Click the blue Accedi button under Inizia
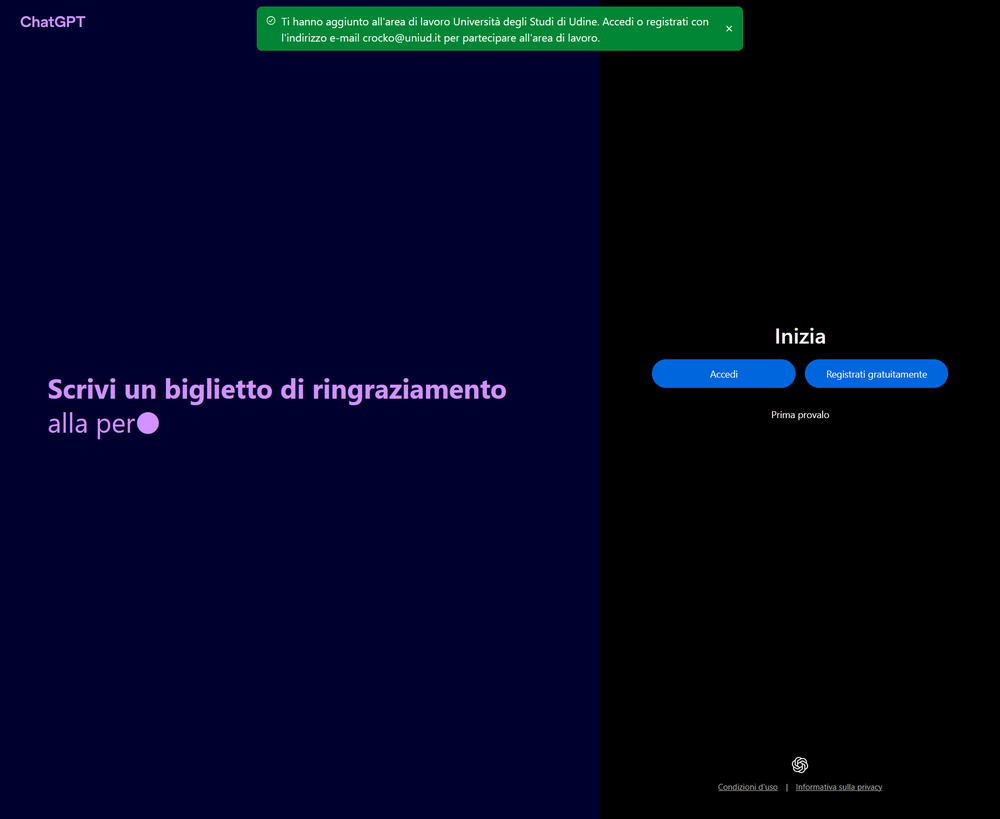1000x819 pixels. point(723,373)
